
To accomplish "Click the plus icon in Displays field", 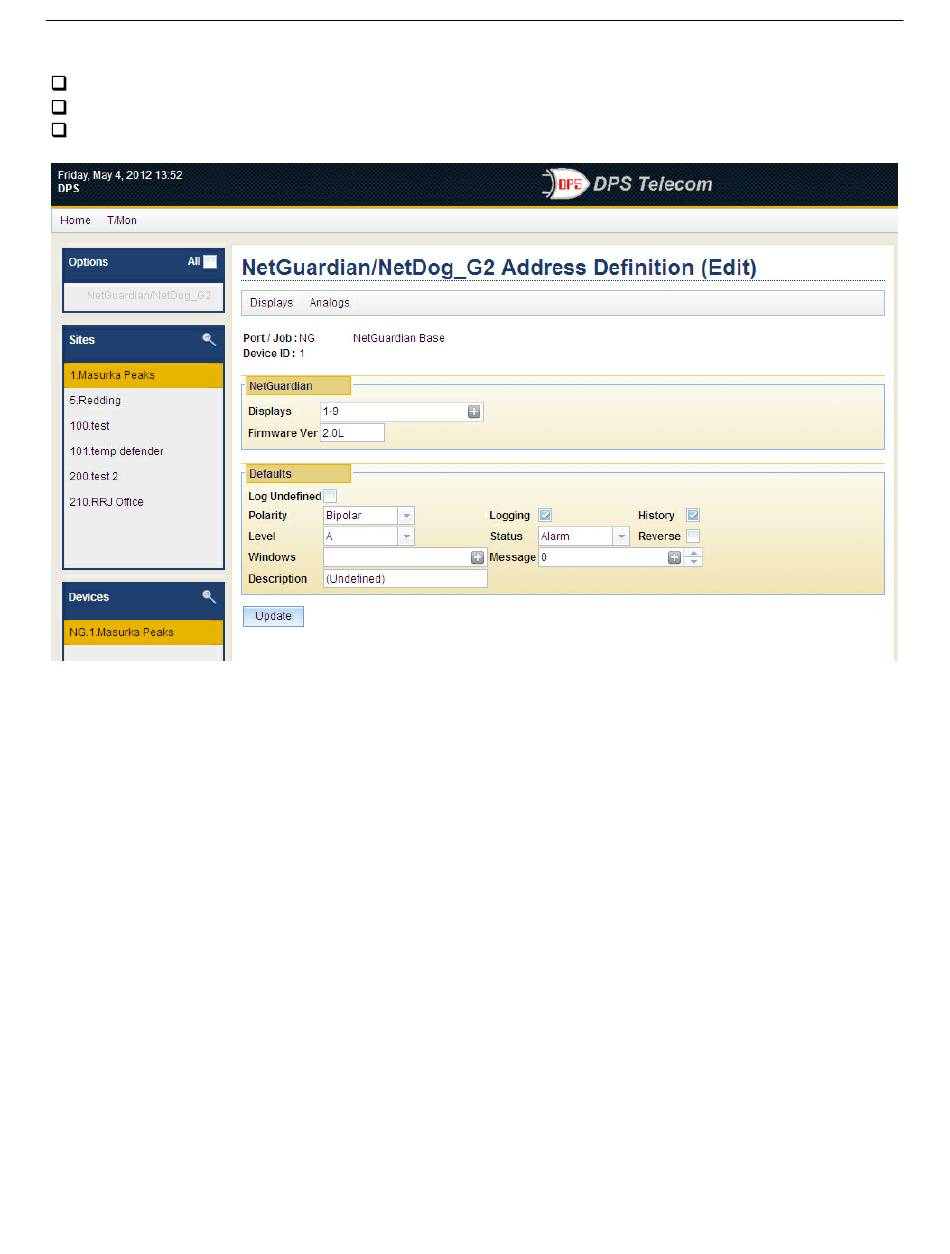I will tap(474, 411).
